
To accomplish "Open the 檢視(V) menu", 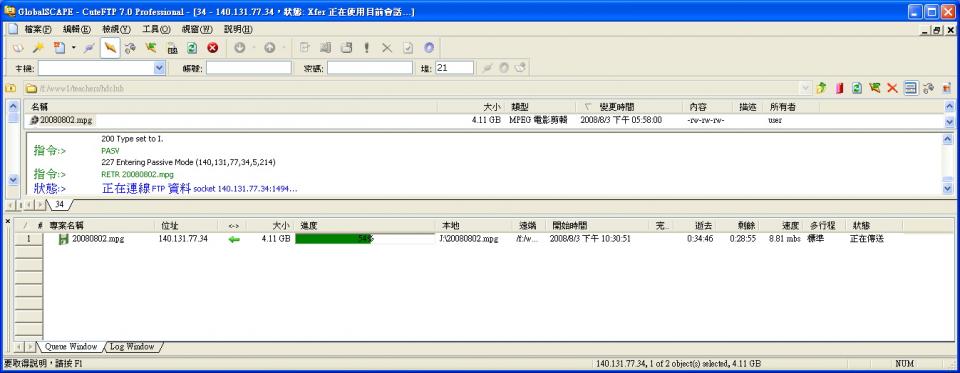I will point(116,29).
